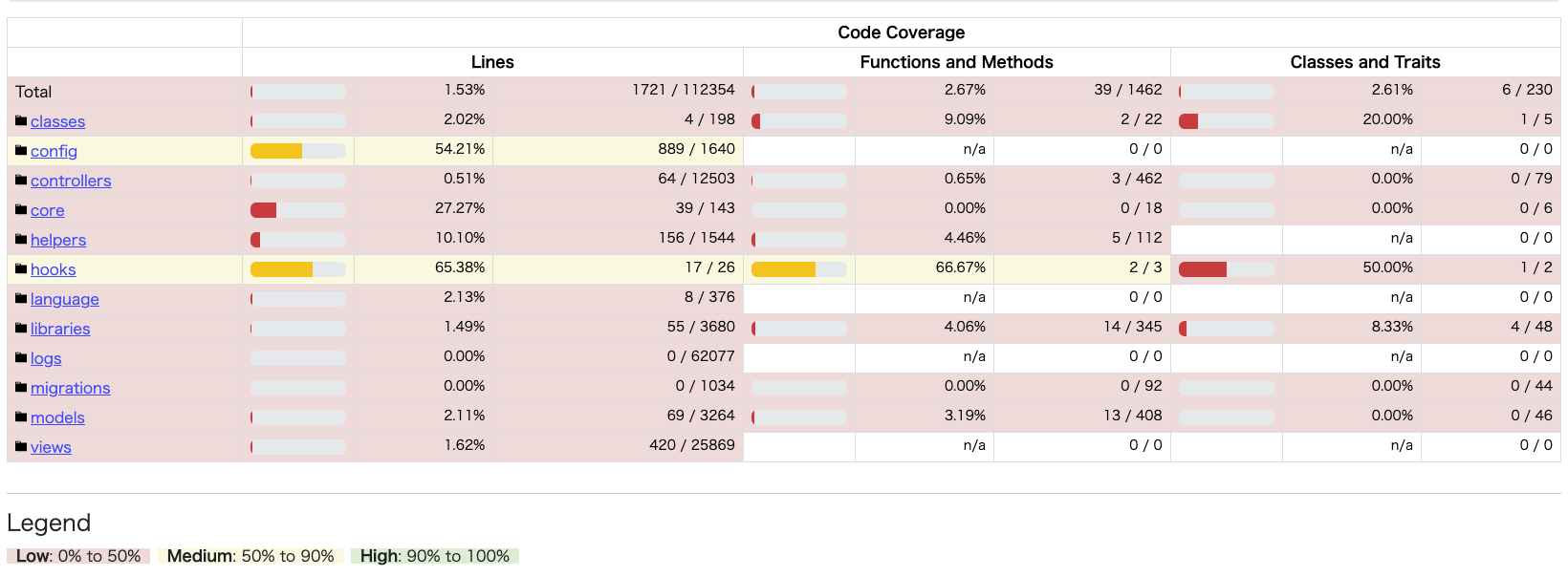1568x577 pixels.
Task: Click the folder icon beside logs
Action: coord(21,358)
